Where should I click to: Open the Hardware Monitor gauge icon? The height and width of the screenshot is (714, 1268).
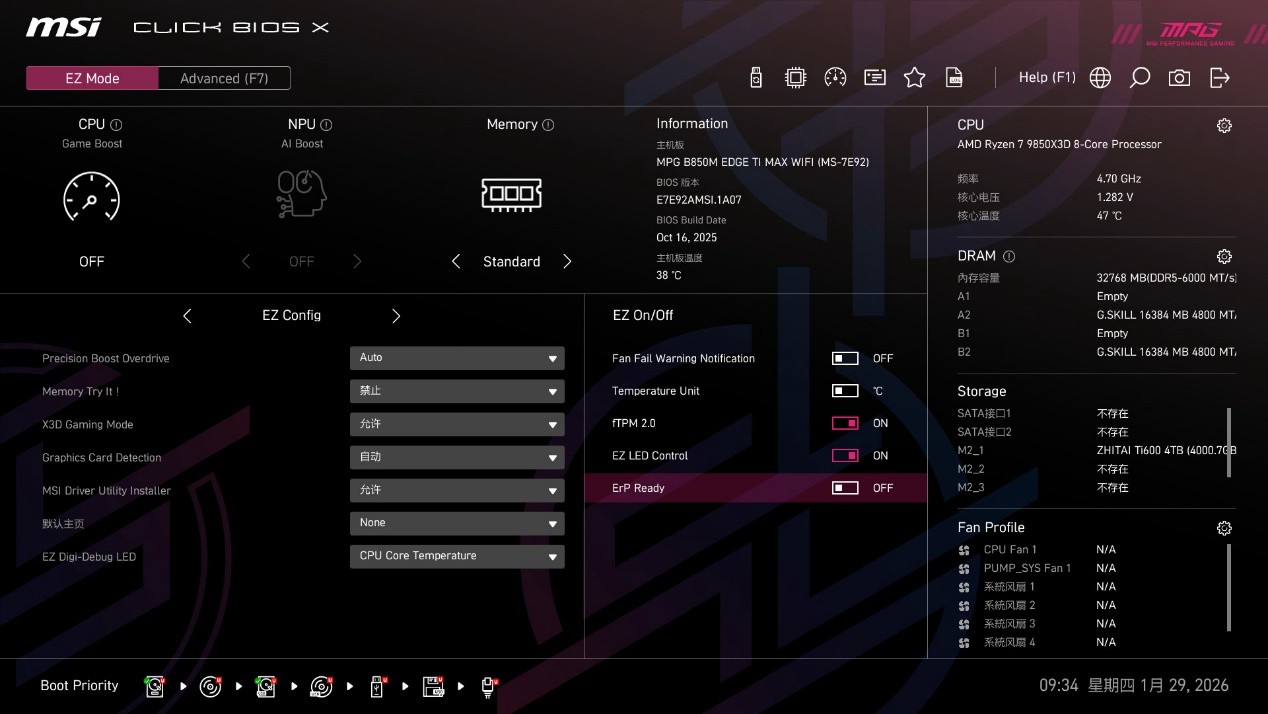coord(835,76)
